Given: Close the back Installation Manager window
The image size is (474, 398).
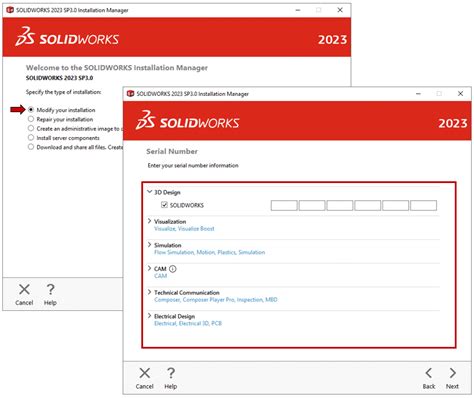Looking at the screenshot, I should (x=340, y=10).
